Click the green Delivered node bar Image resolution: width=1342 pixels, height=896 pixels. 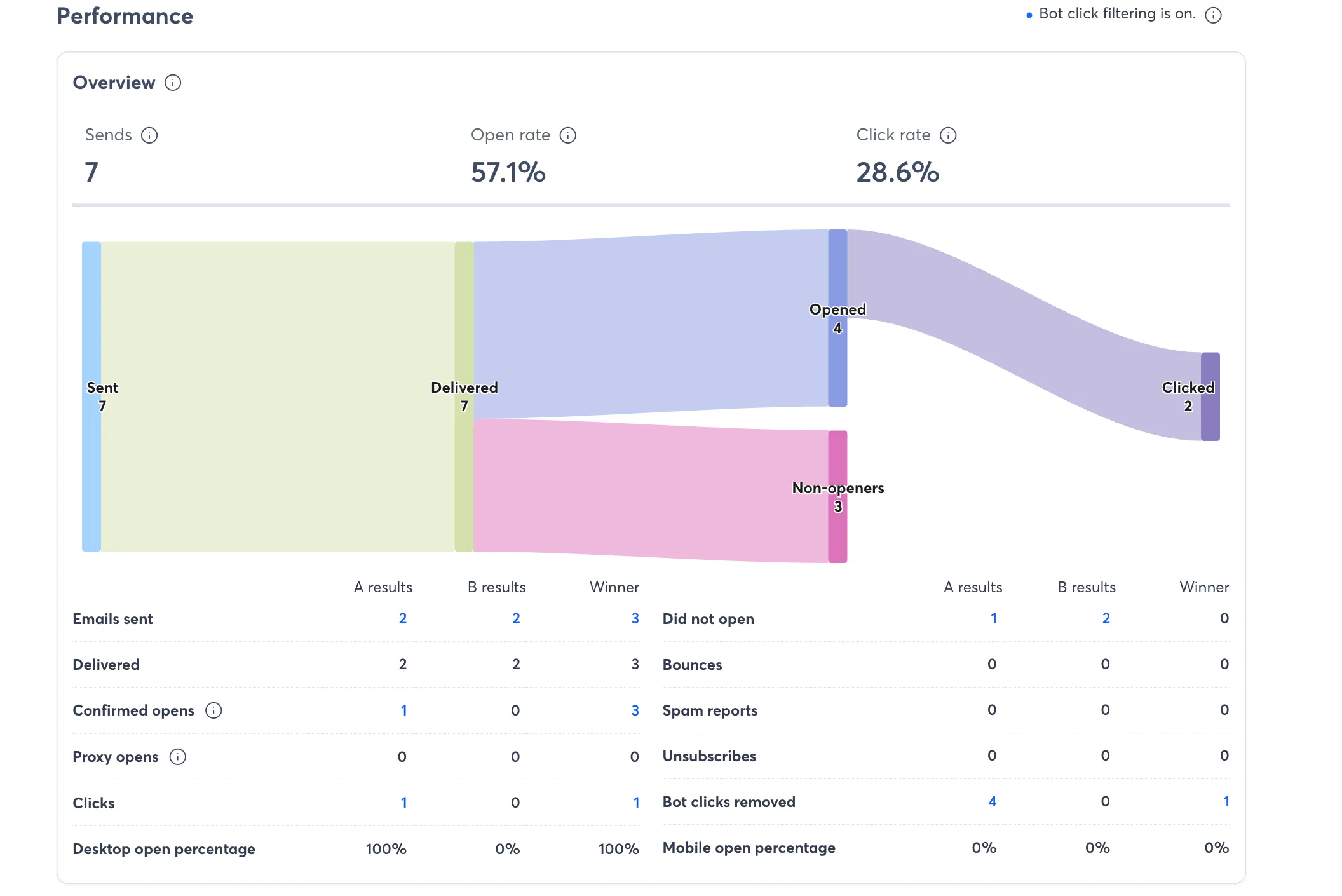pos(464,318)
